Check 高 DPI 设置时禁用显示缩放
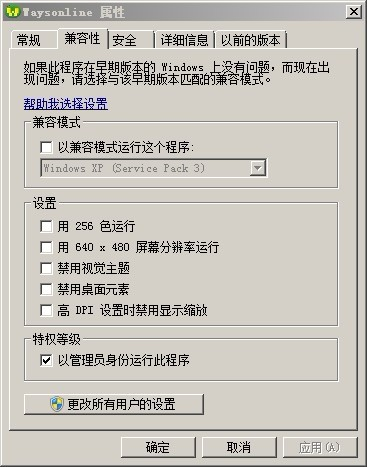367x467 pixels. click(x=46, y=310)
